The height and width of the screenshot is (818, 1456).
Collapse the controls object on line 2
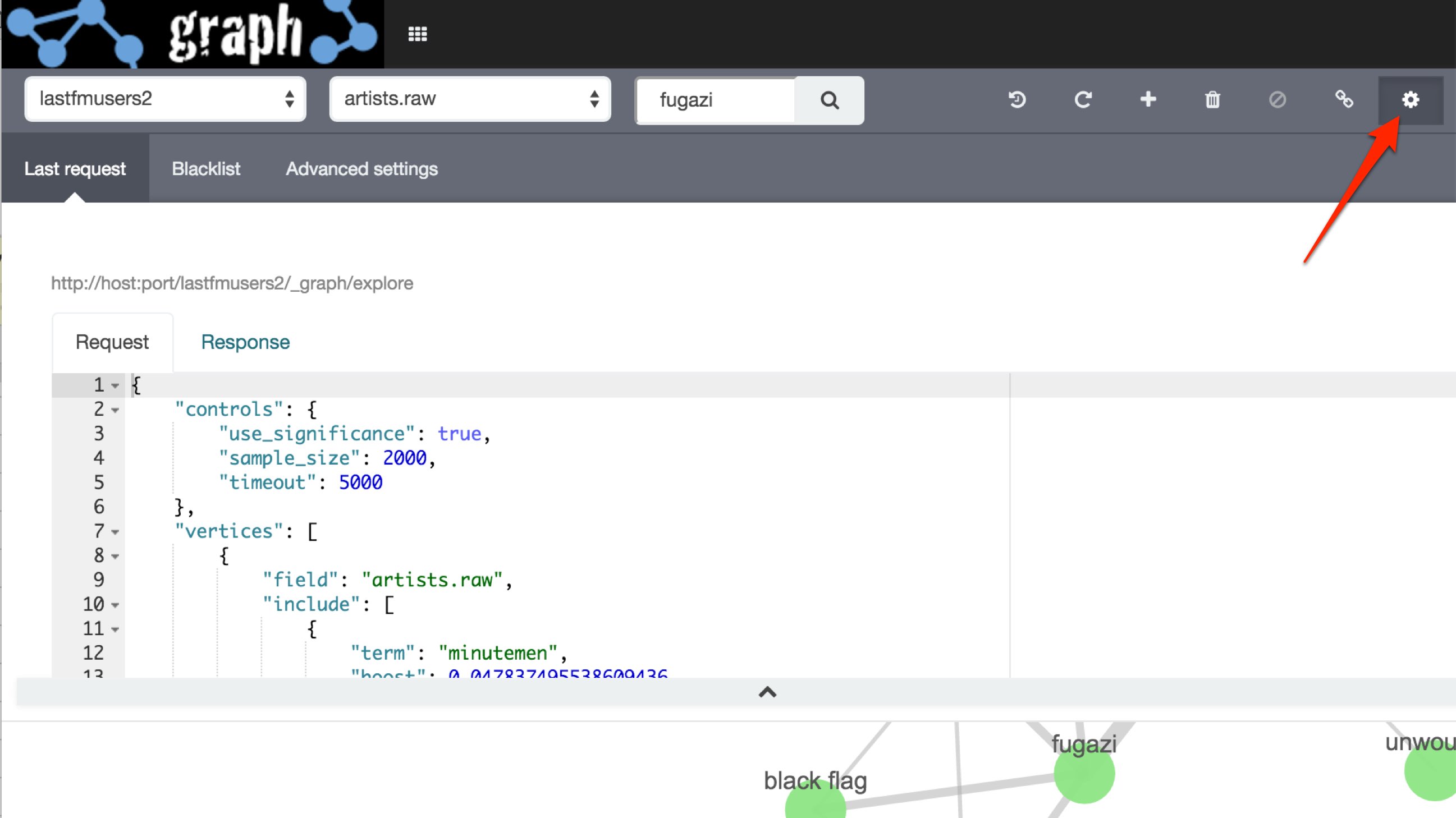115,411
